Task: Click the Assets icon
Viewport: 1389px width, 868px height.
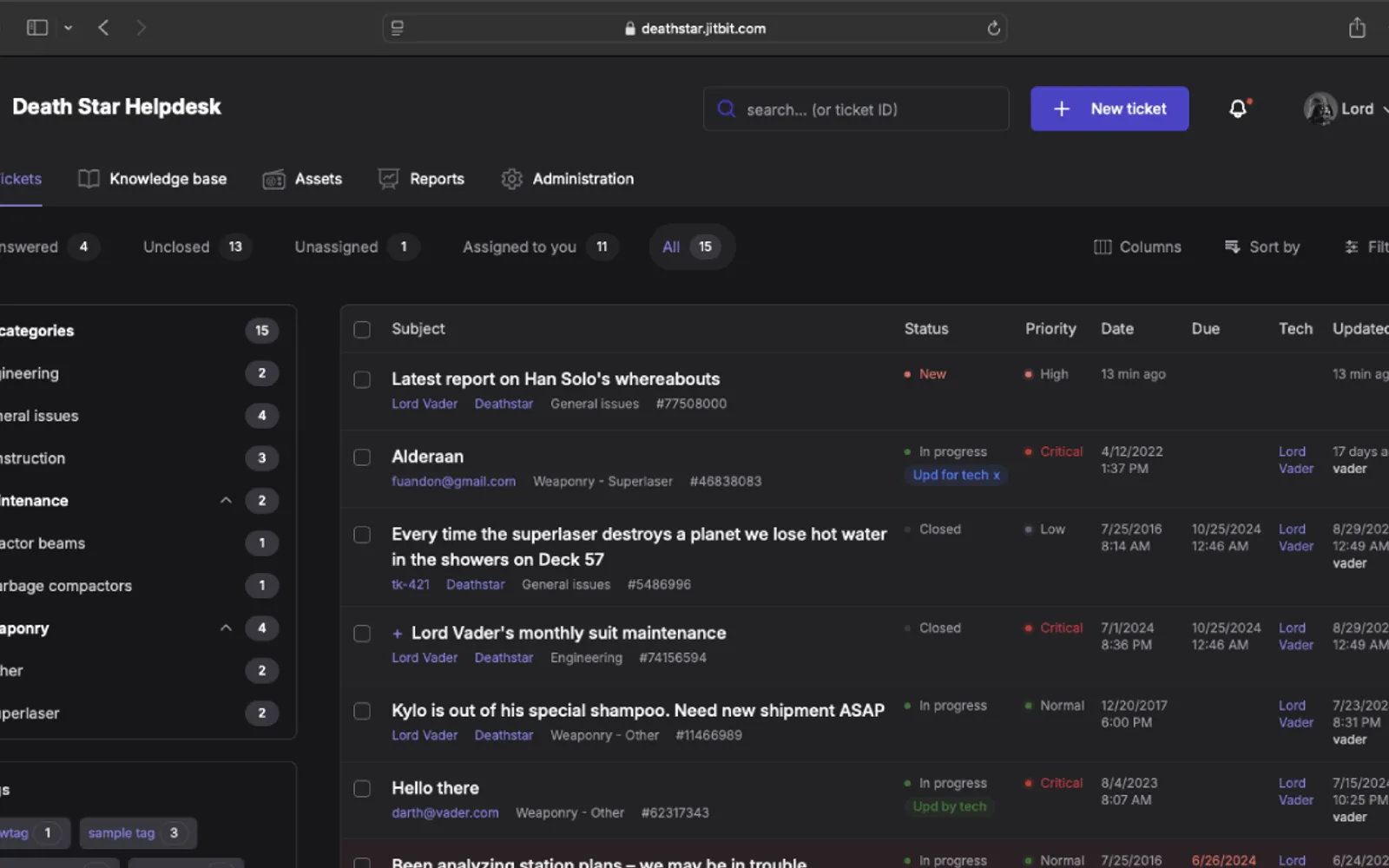Action: click(273, 179)
